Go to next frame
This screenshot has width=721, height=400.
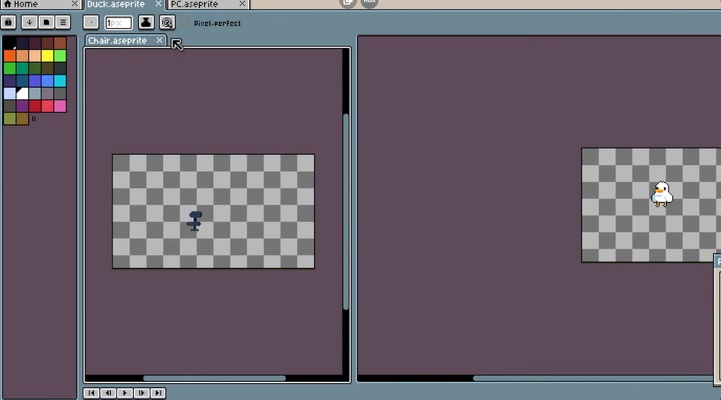click(142, 393)
